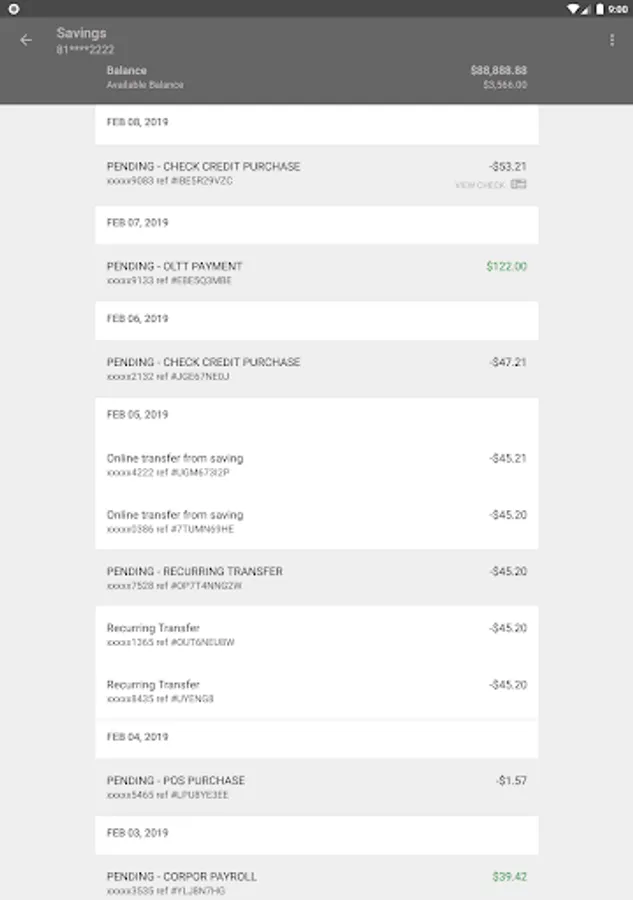Open the OLTT PAYMENT transaction
The image size is (633, 900).
click(316, 273)
